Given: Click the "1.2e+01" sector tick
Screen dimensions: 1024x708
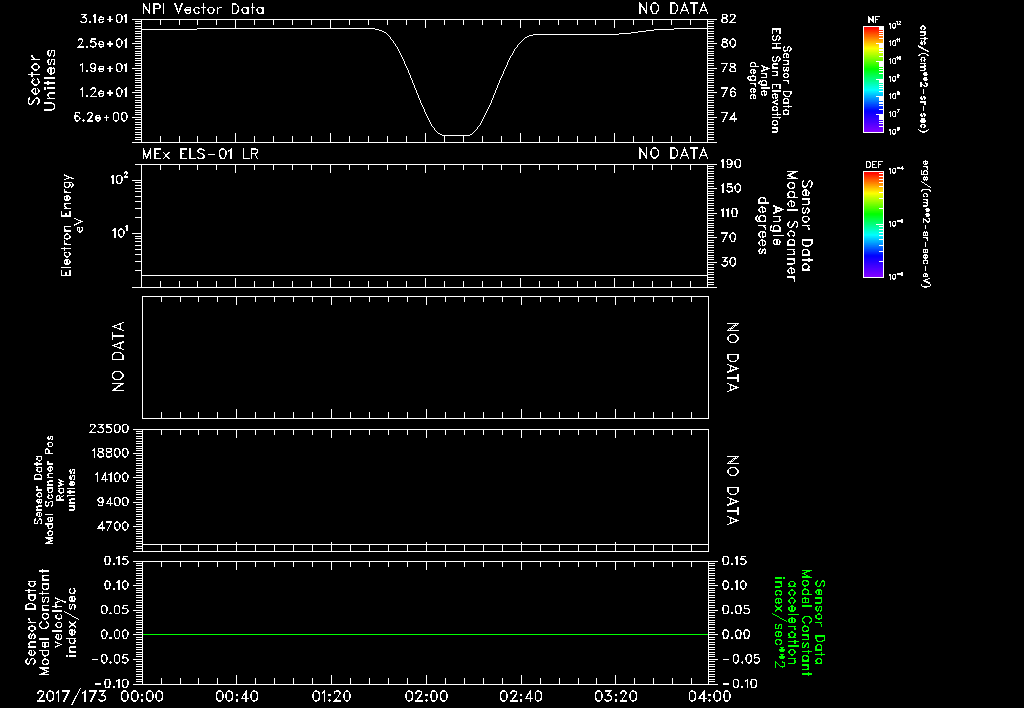Looking at the screenshot, I should pos(104,93).
